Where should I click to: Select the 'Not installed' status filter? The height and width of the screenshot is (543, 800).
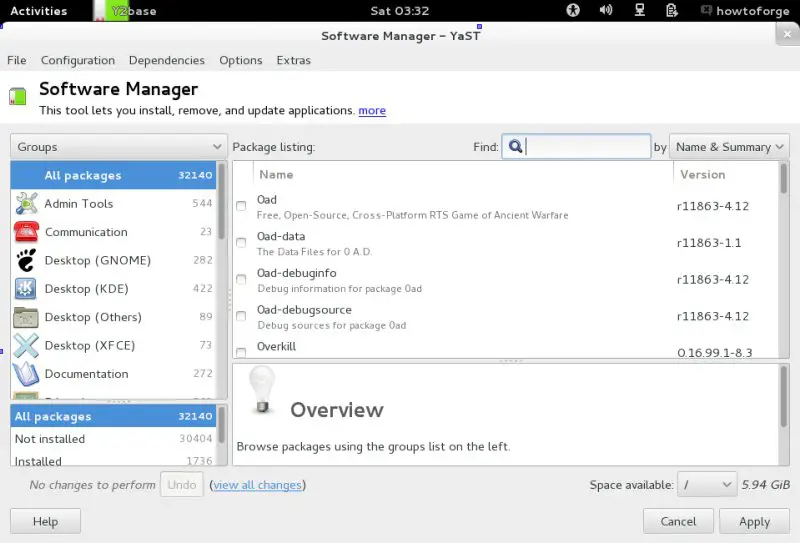click(113, 438)
